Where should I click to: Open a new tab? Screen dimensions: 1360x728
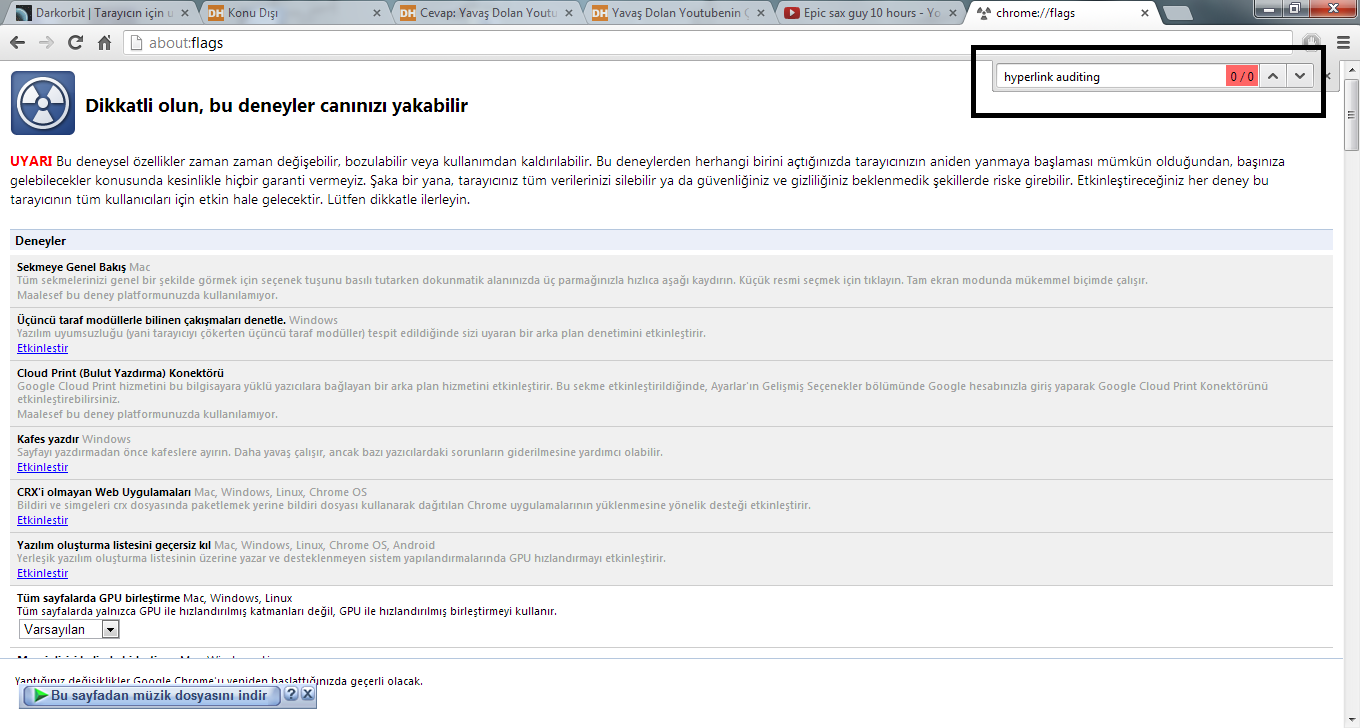[1178, 13]
